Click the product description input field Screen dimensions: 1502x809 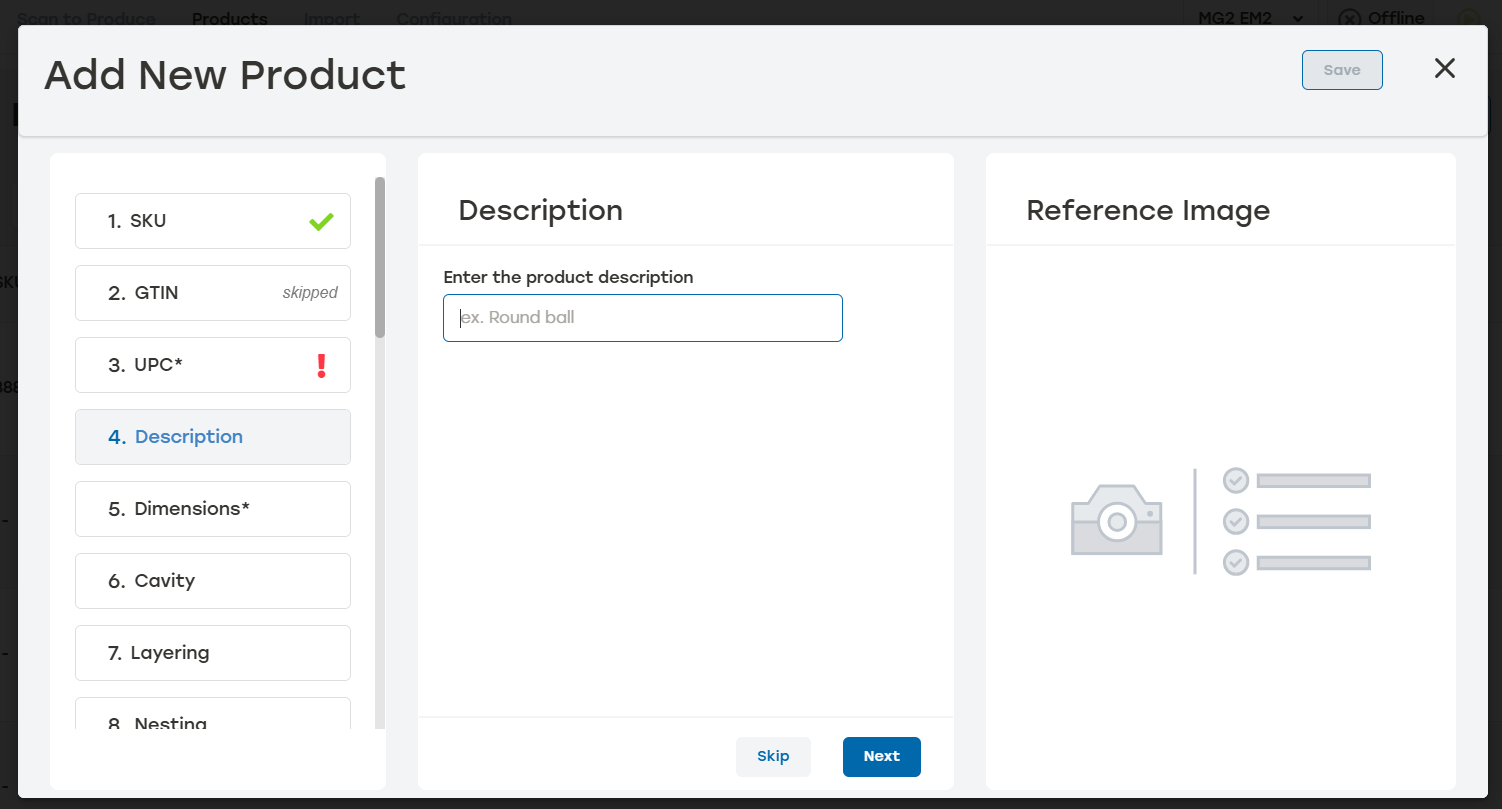[643, 317]
